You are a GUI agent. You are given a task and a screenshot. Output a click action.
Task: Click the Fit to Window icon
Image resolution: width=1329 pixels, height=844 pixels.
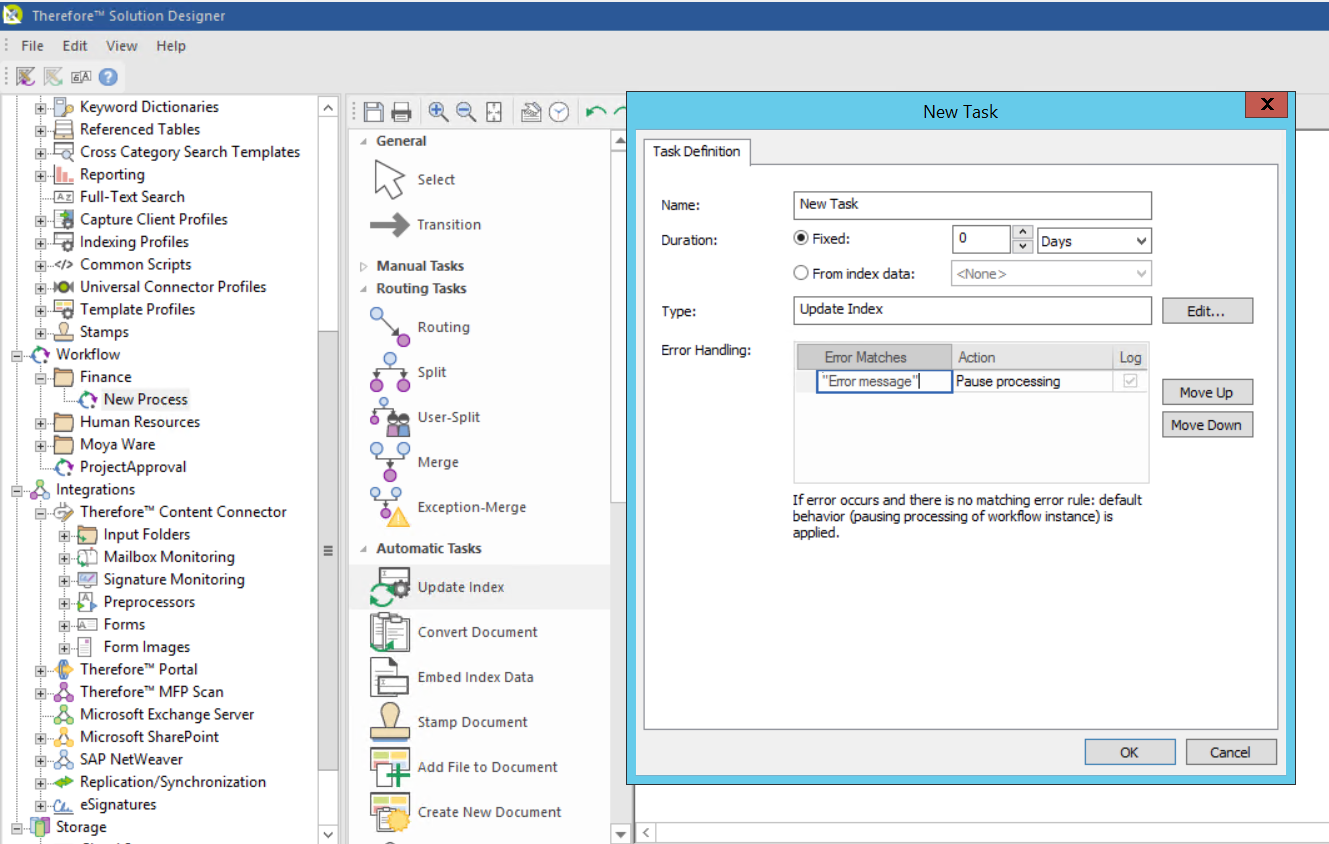tap(494, 112)
